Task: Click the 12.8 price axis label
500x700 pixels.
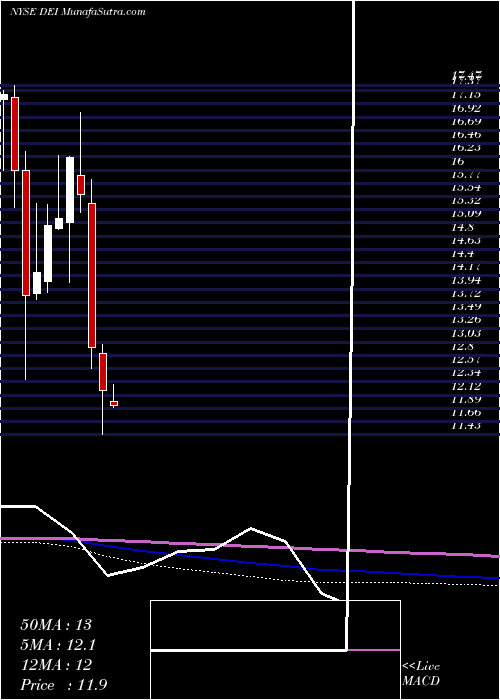Action: [x=462, y=346]
